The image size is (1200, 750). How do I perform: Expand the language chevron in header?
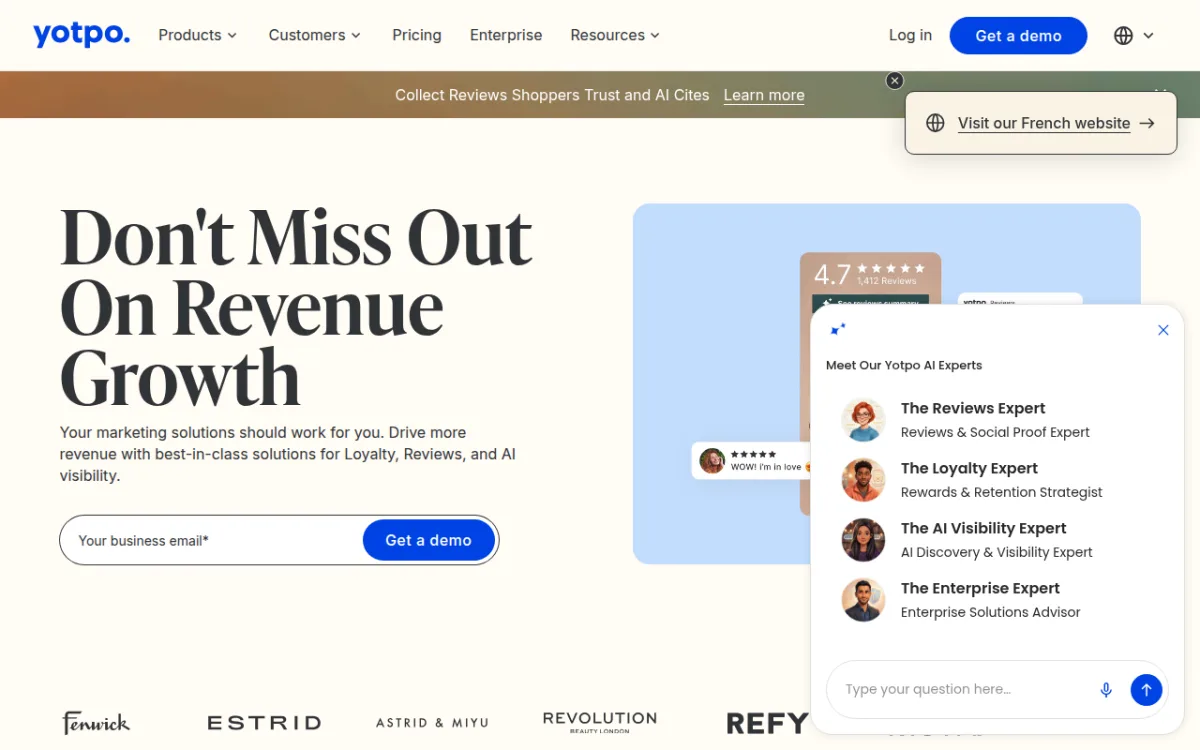coord(1148,35)
